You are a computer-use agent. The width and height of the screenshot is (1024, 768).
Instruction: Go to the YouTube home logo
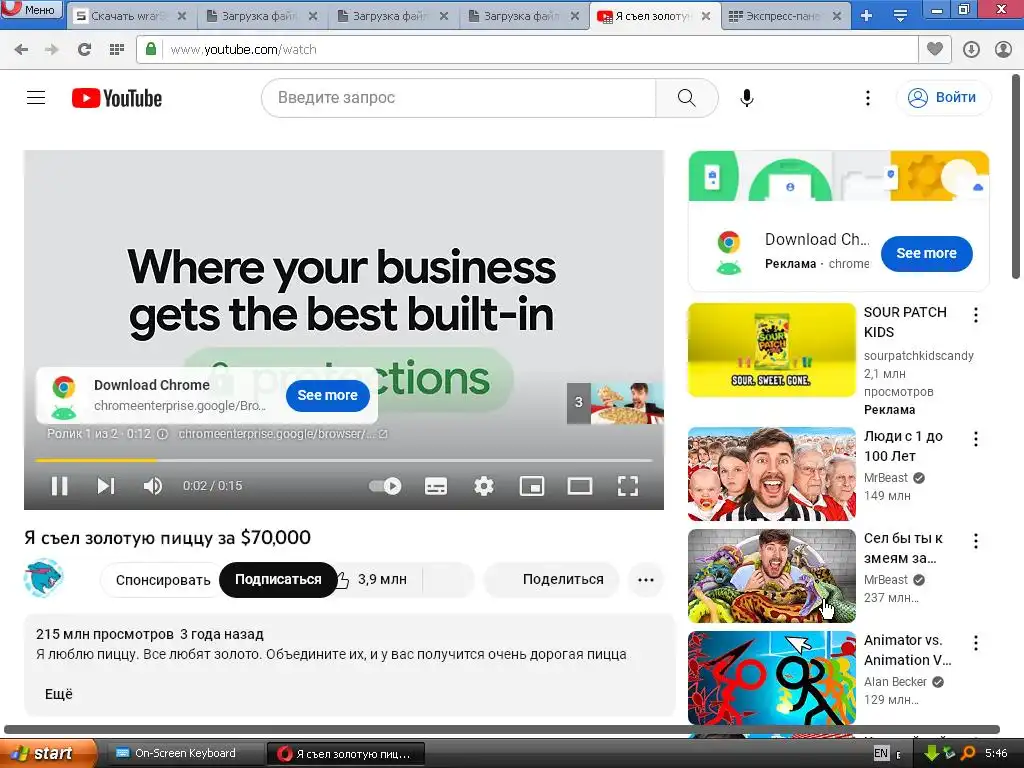pos(117,98)
